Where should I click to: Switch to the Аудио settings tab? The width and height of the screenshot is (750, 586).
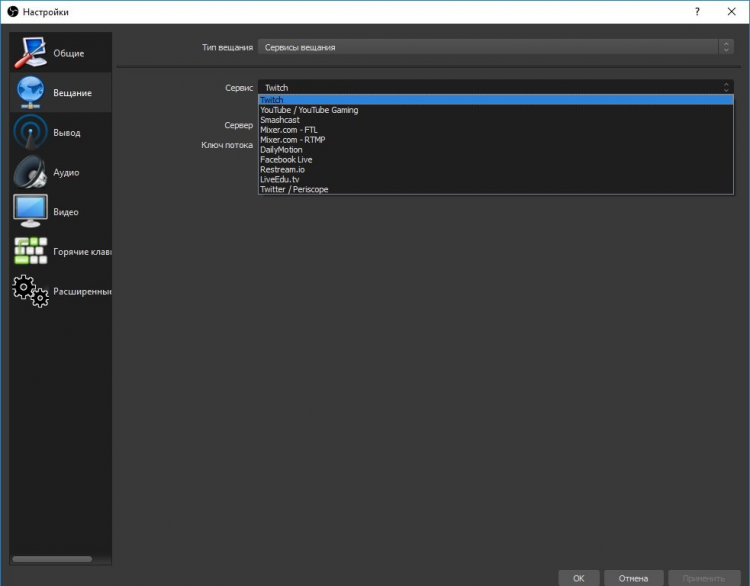[61, 172]
